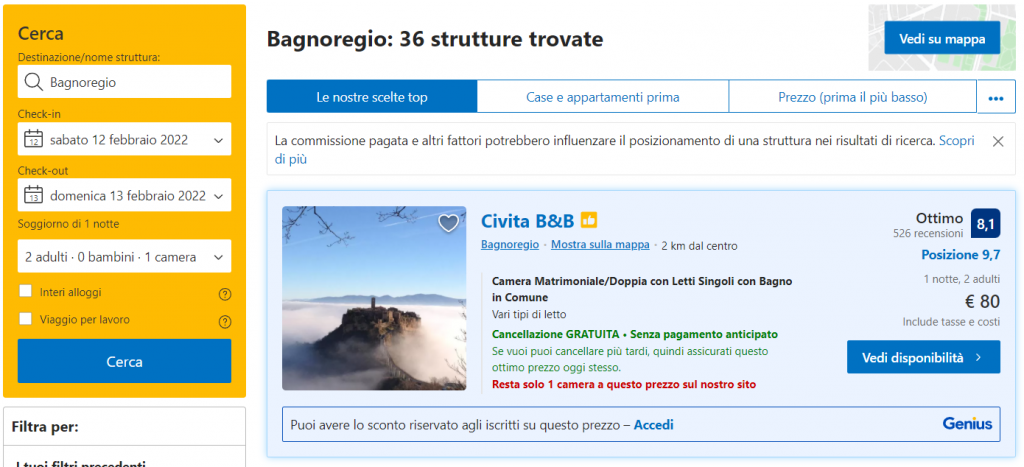The width and height of the screenshot is (1024, 467).
Task: Click help icon next to Interi alloggi
Action: point(225,294)
